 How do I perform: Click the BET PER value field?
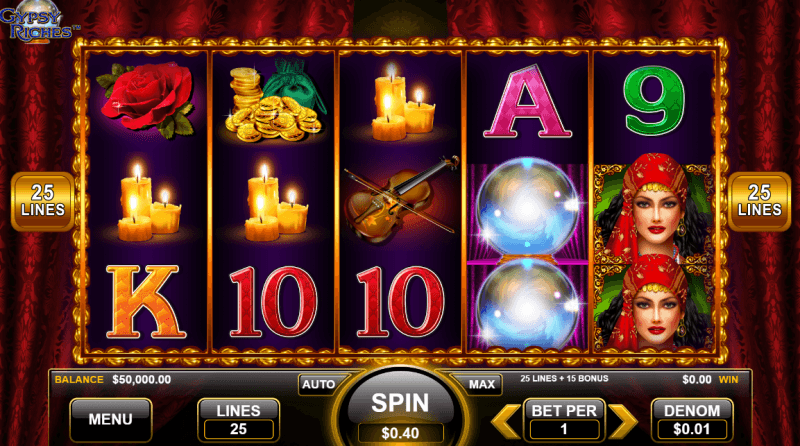pyautogui.click(x=564, y=429)
